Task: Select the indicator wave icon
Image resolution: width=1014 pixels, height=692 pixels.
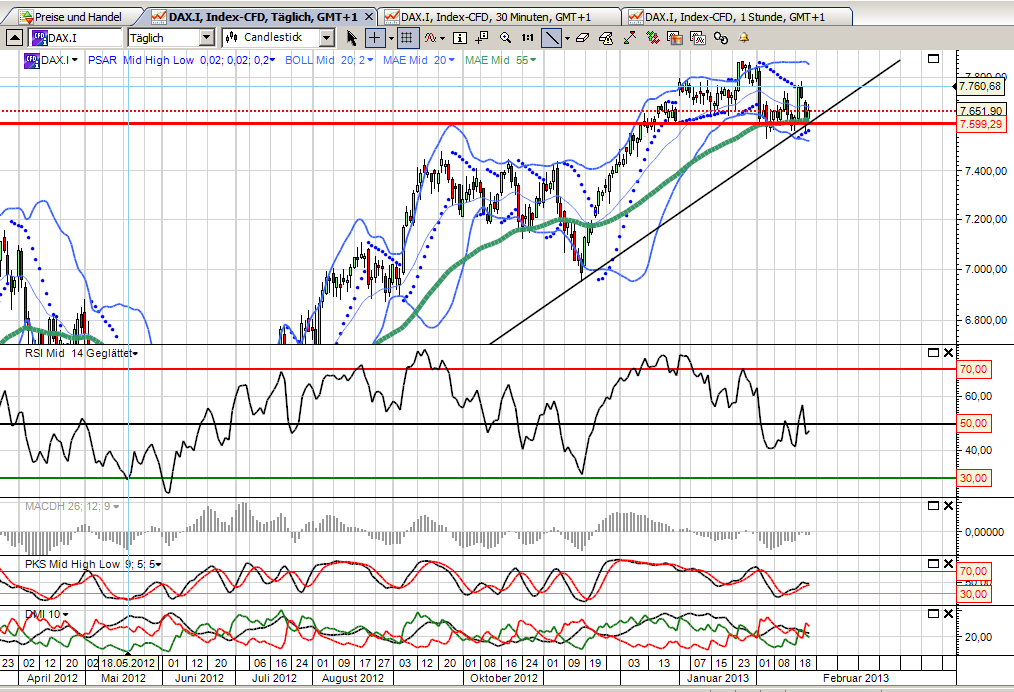Action: coord(430,38)
